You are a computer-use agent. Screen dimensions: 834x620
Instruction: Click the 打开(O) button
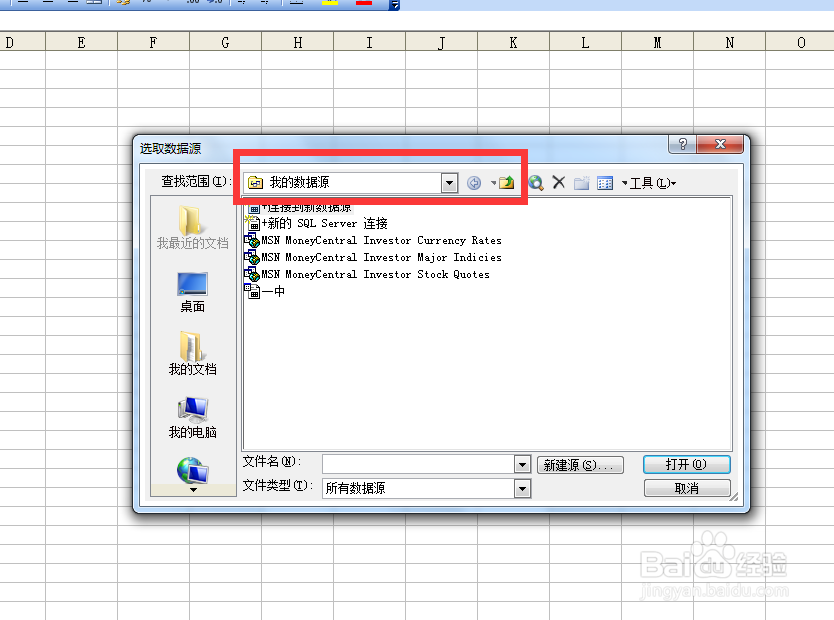point(687,465)
